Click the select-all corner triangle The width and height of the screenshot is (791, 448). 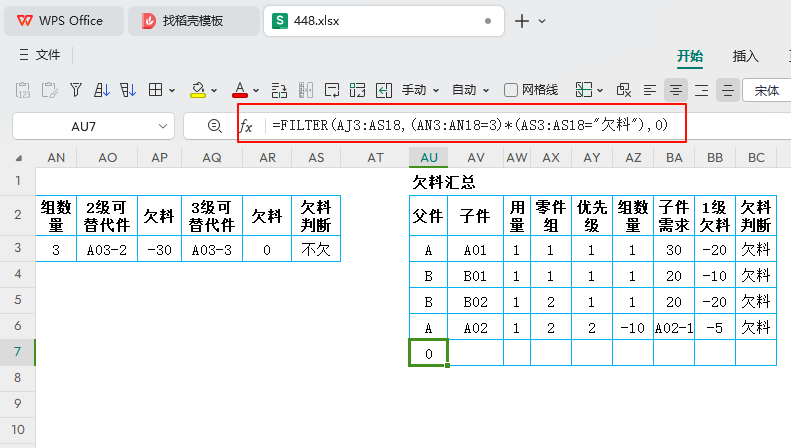point(19,158)
